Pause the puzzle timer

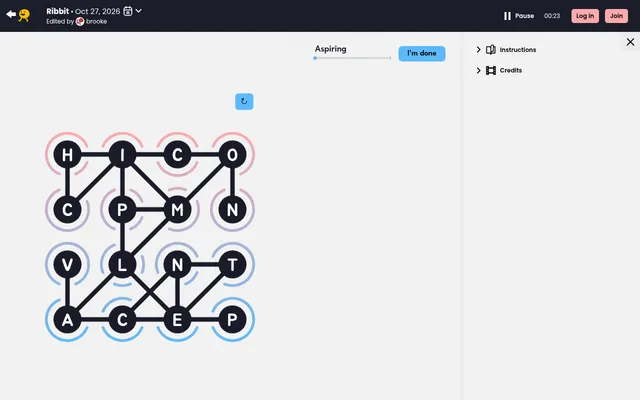[x=519, y=16]
